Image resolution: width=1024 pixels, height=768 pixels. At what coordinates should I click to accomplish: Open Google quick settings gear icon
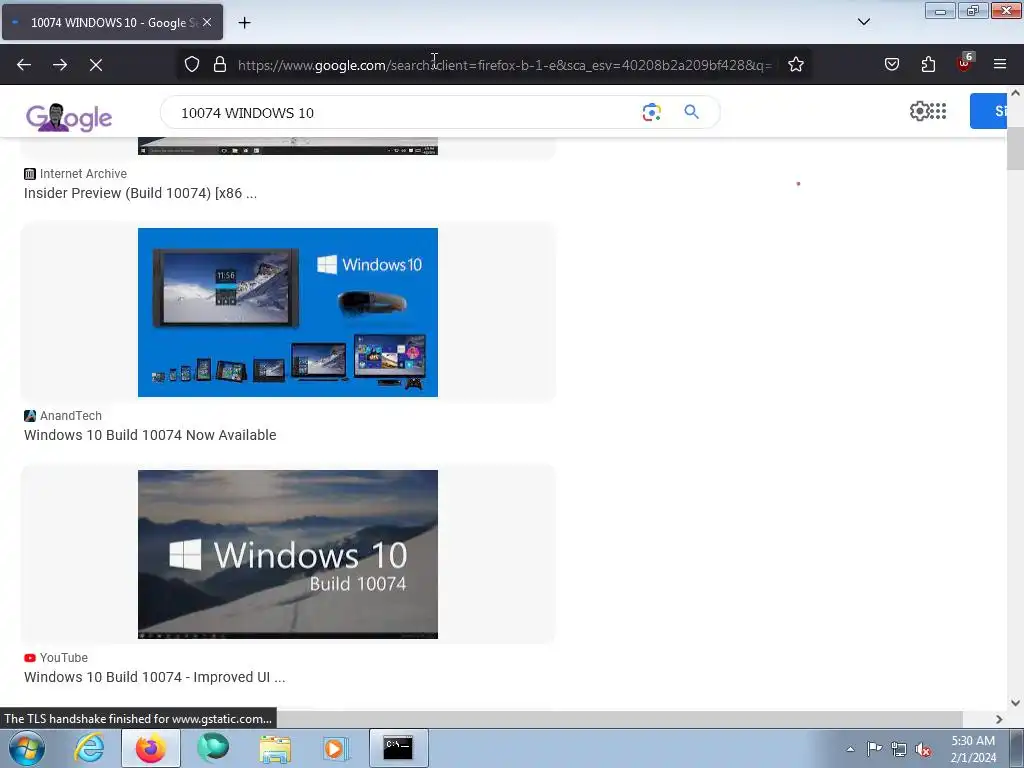pyautogui.click(x=919, y=111)
